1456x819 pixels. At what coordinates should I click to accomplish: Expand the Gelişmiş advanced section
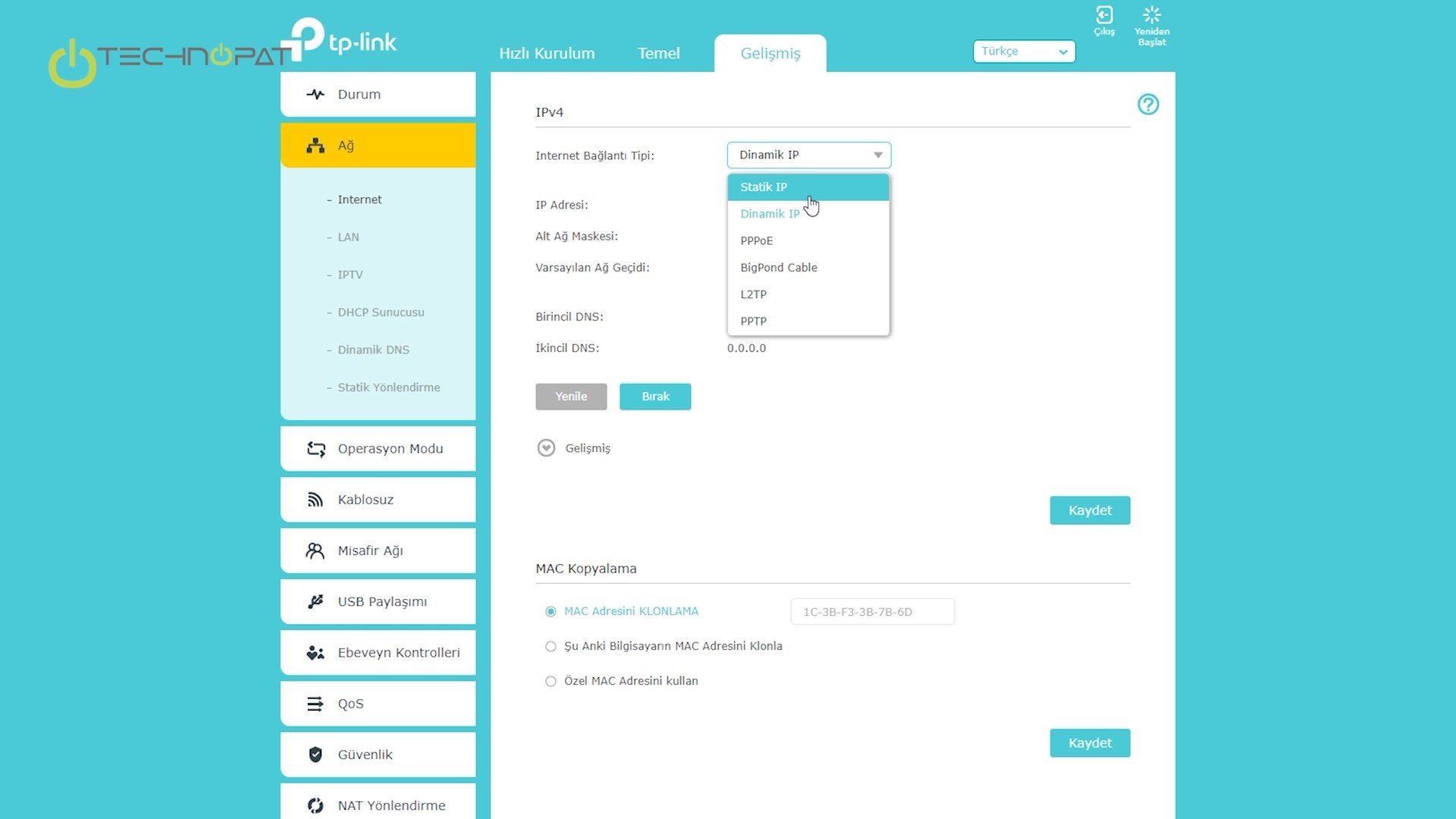point(546,448)
